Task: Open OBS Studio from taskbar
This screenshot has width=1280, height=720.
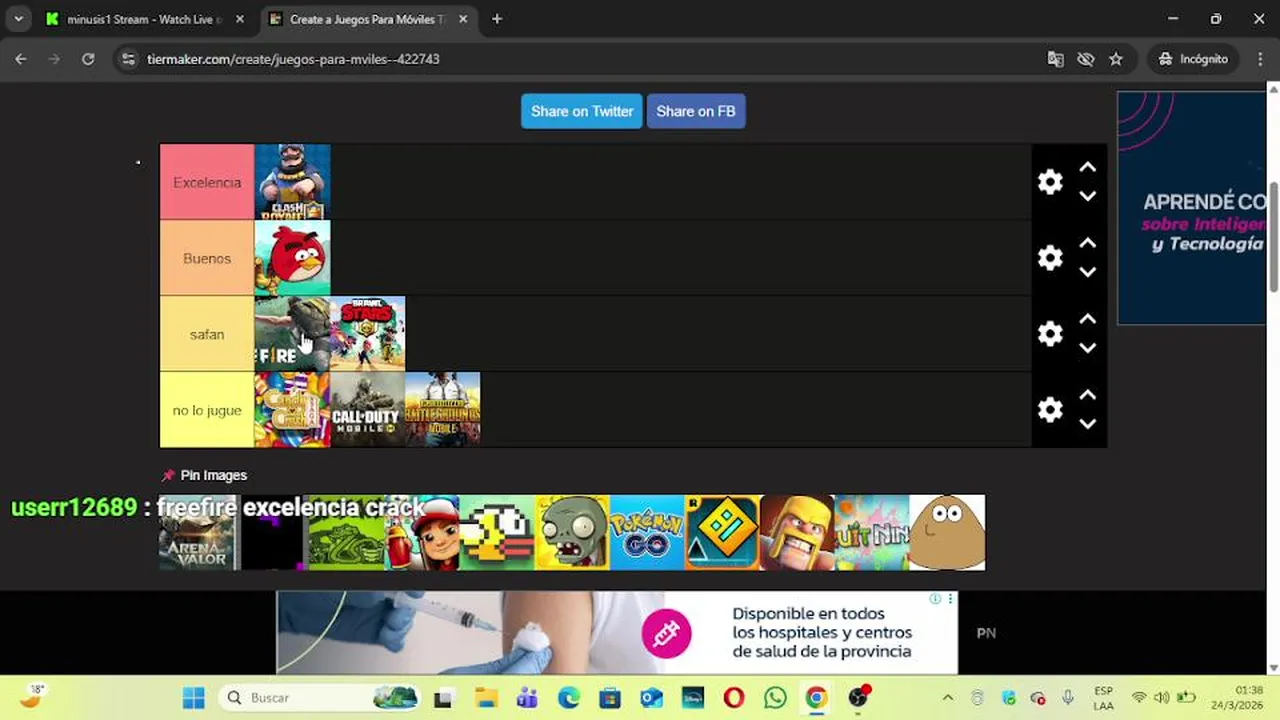Action: tap(858, 698)
